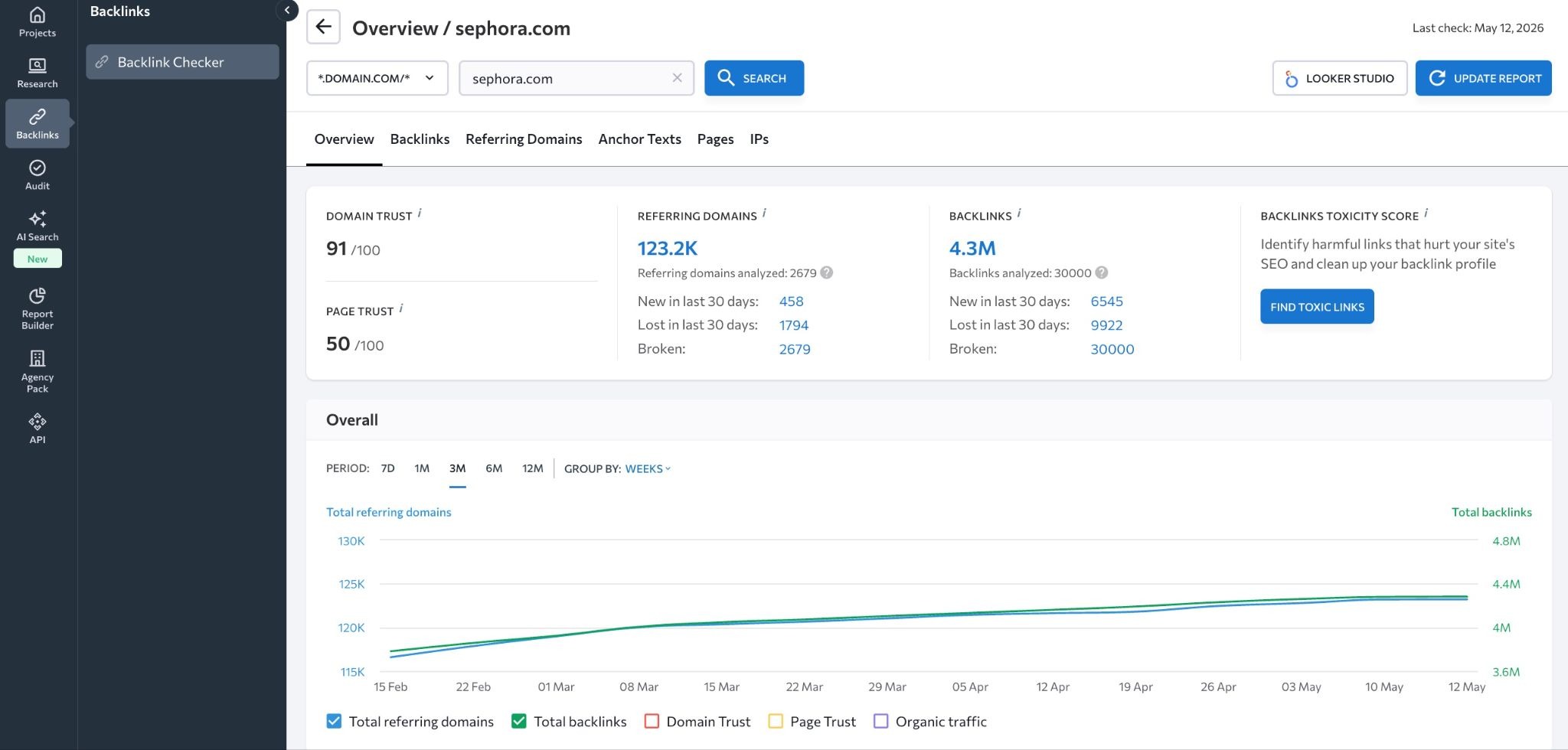This screenshot has width=1568, height=750.
Task: Click FIND TOXIC LINKS button
Action: coord(1317,306)
